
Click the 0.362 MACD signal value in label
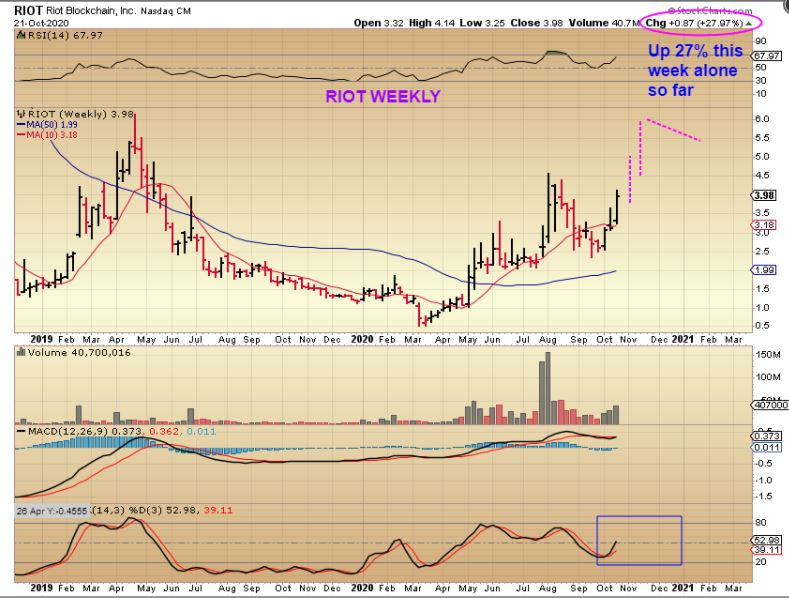[164, 431]
